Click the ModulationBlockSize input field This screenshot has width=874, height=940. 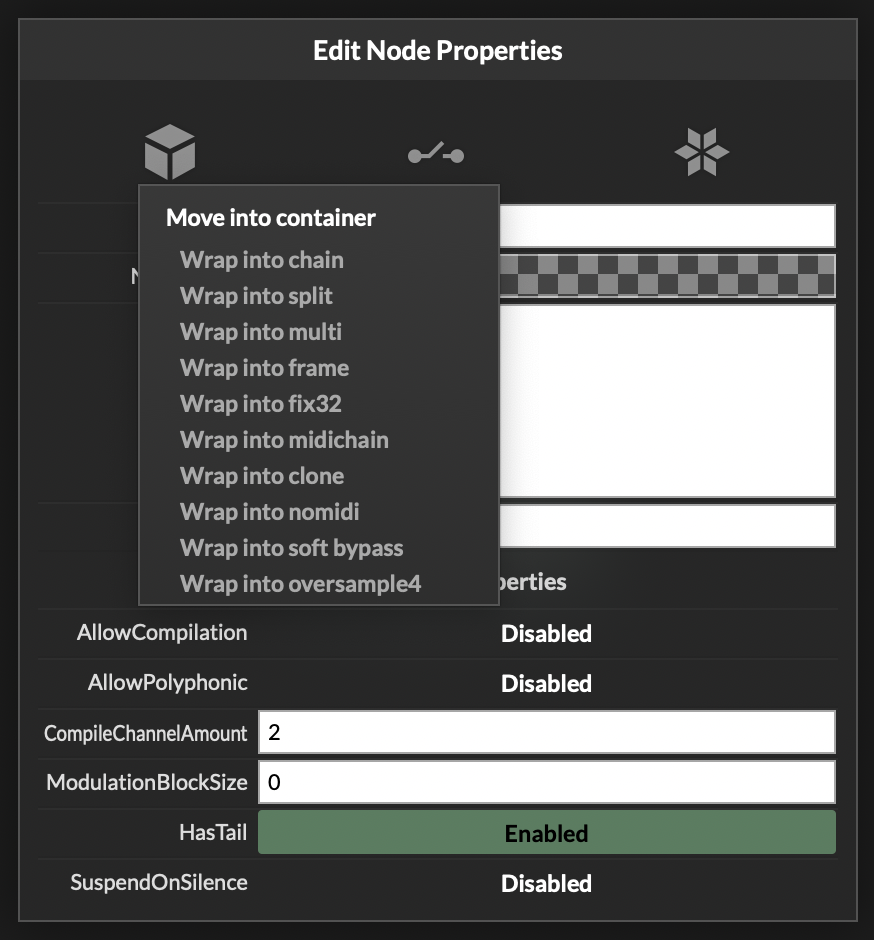pyautogui.click(x=547, y=782)
